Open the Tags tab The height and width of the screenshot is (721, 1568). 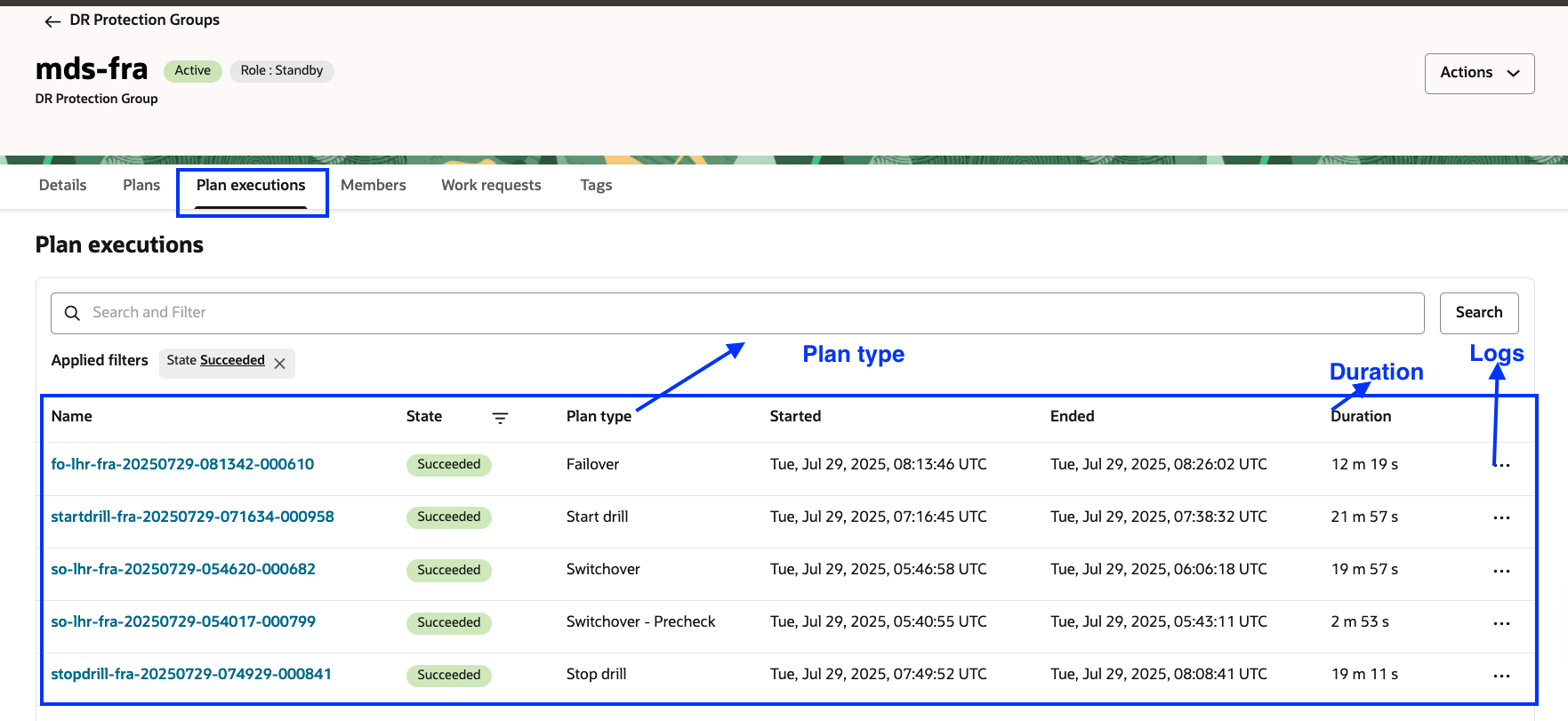click(x=596, y=185)
